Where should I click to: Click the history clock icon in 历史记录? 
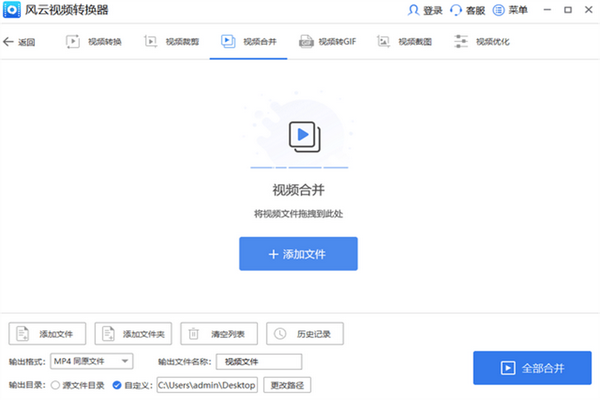(280, 334)
